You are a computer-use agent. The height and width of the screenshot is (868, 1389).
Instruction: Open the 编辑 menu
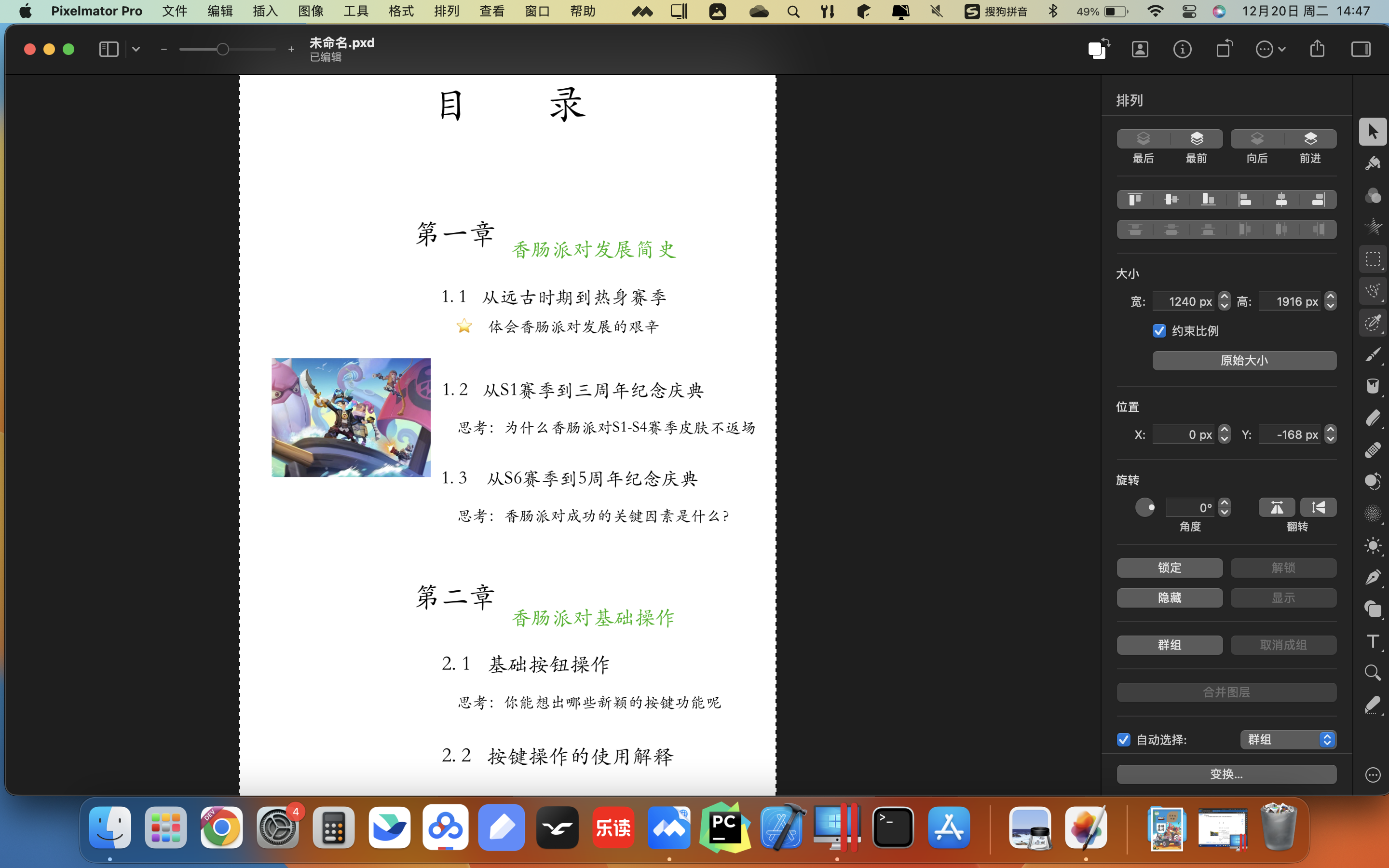pyautogui.click(x=220, y=12)
